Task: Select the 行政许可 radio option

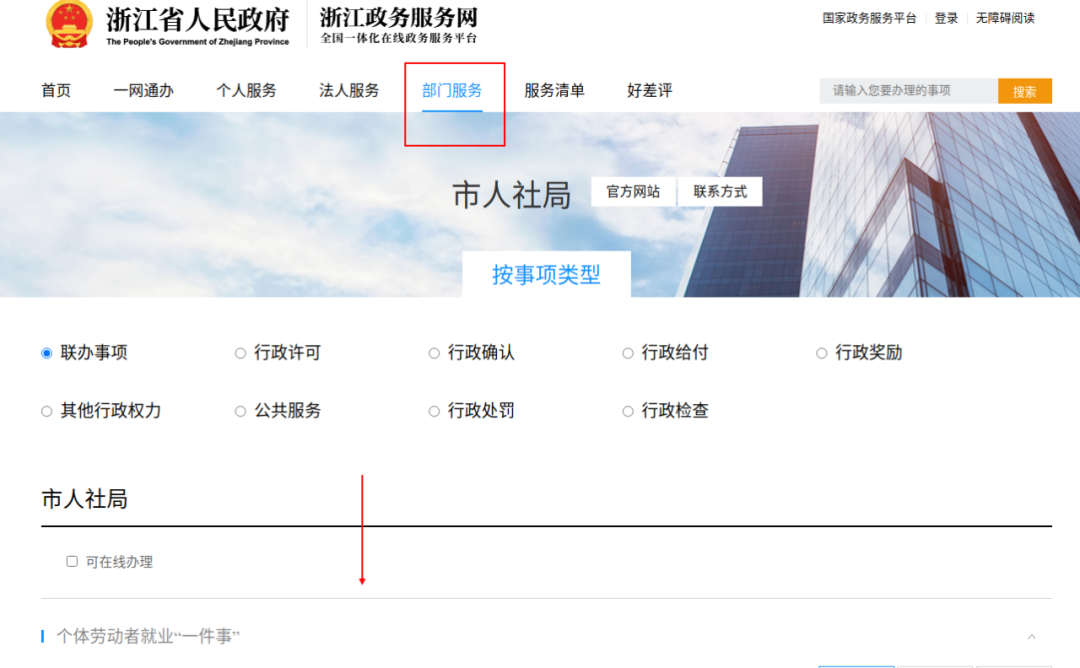Action: [x=240, y=353]
